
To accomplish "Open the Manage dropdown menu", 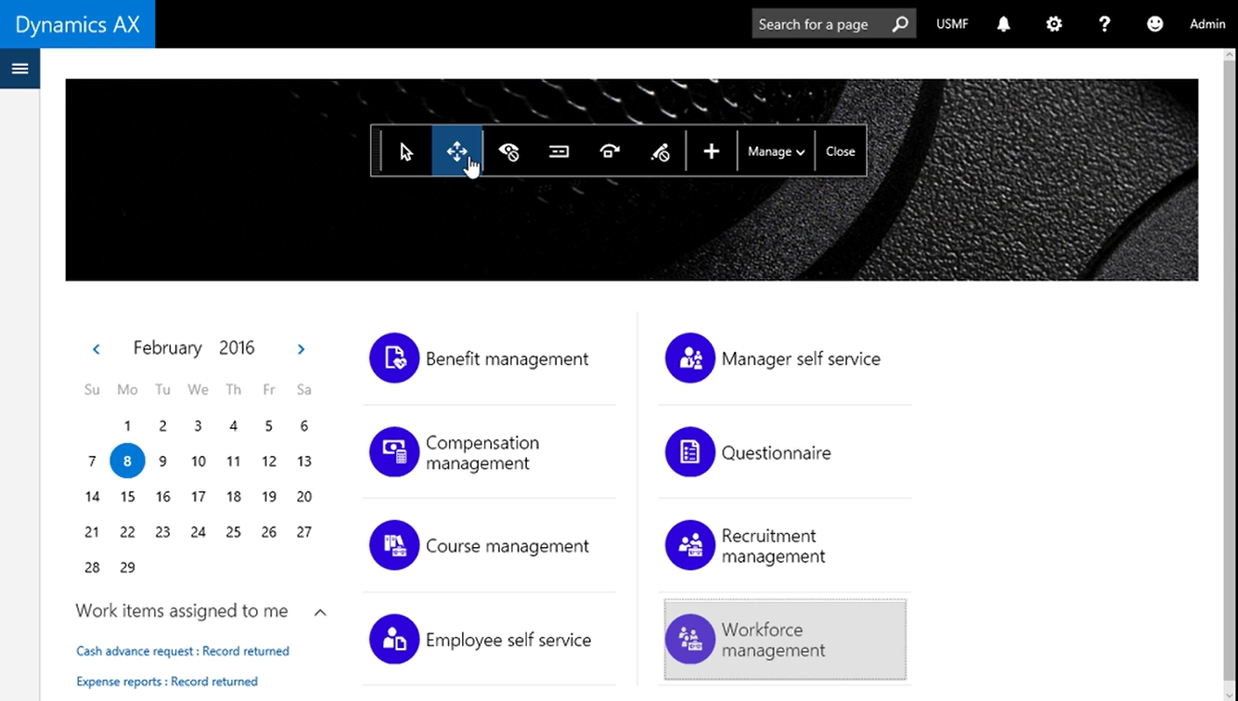I will tap(776, 152).
